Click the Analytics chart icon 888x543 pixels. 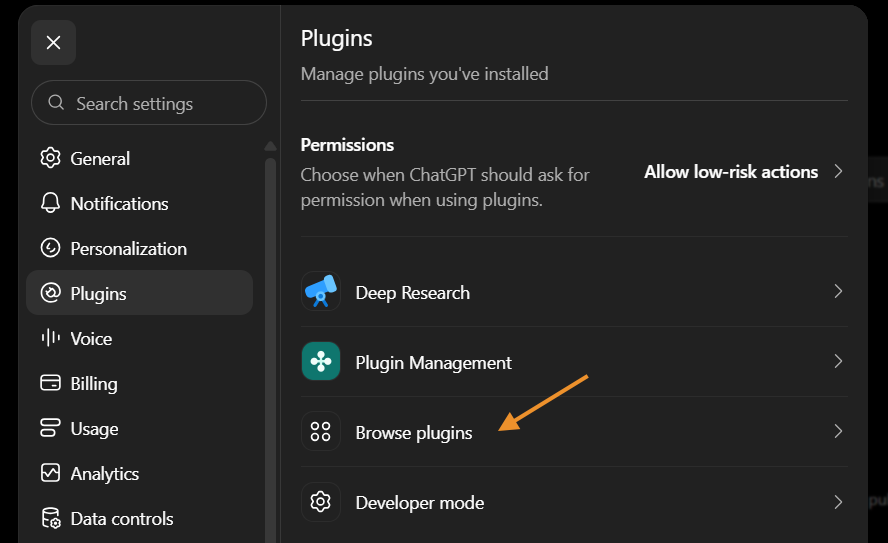50,473
